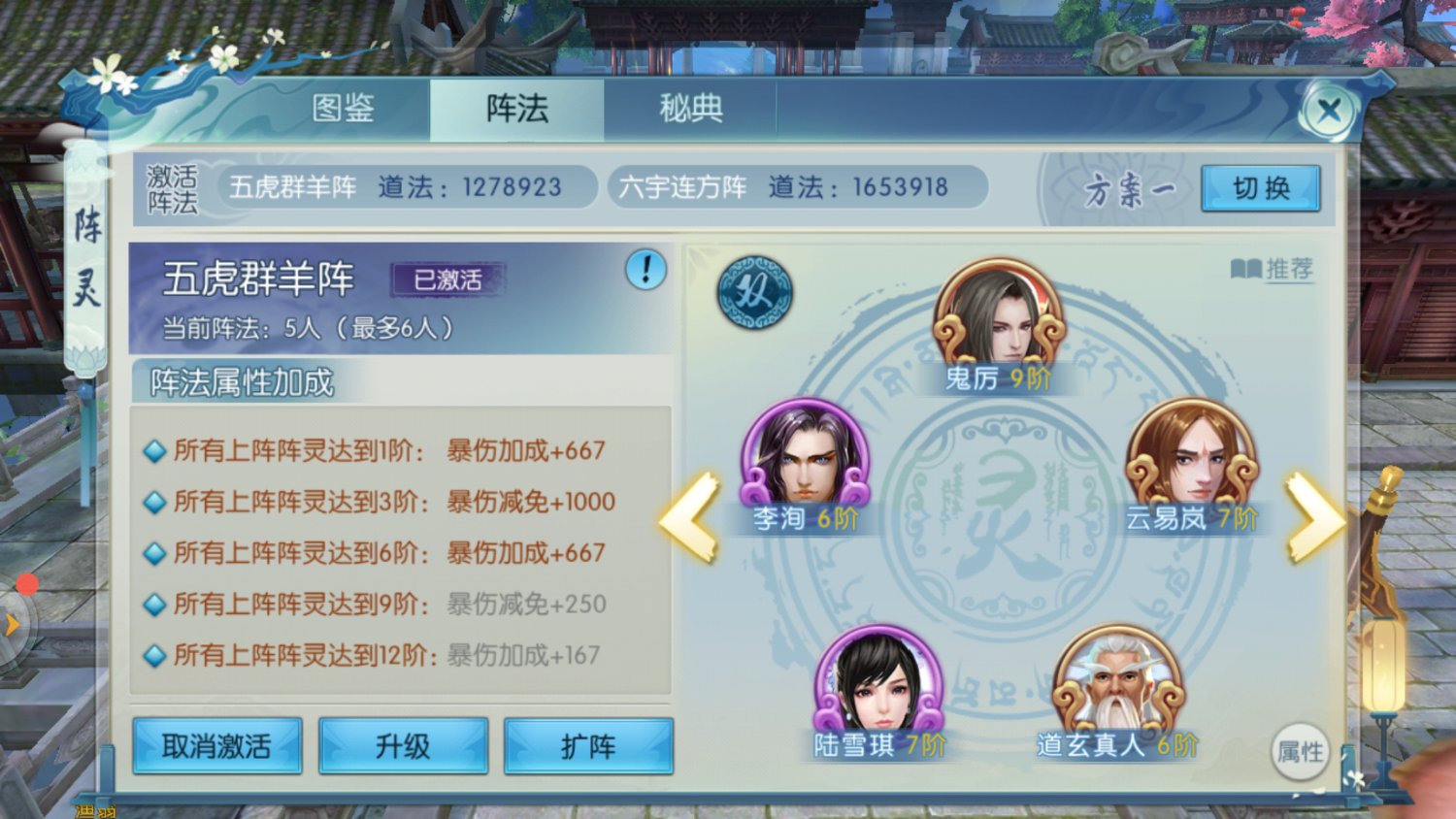
Task: Select the 五虎群羊阵 active formation pill
Action: (407, 186)
